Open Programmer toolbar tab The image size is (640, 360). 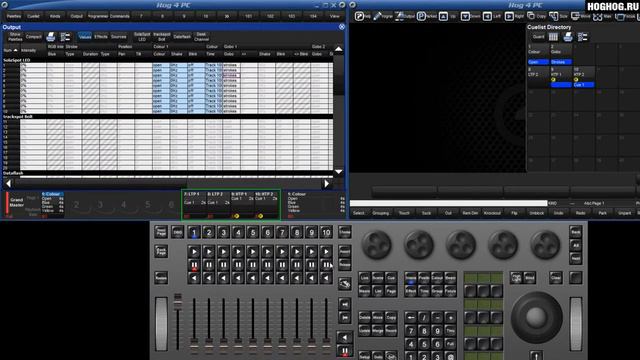click(x=98, y=16)
